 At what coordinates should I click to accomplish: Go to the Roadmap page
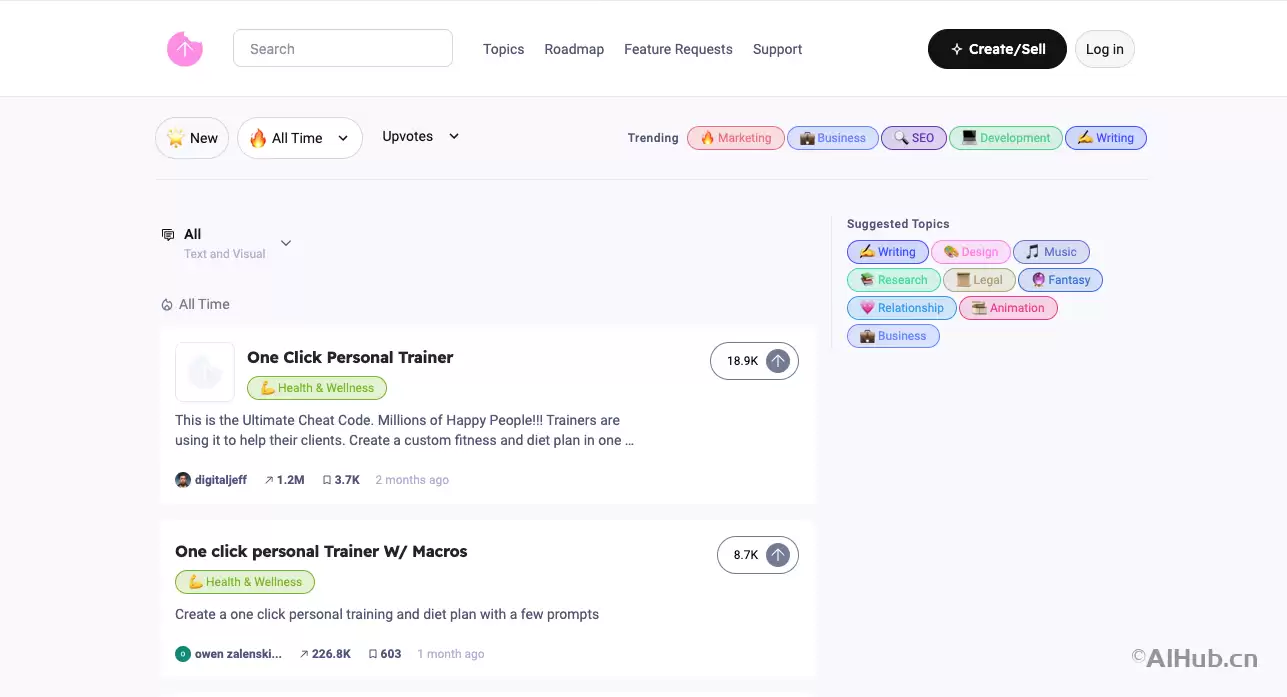(x=574, y=49)
